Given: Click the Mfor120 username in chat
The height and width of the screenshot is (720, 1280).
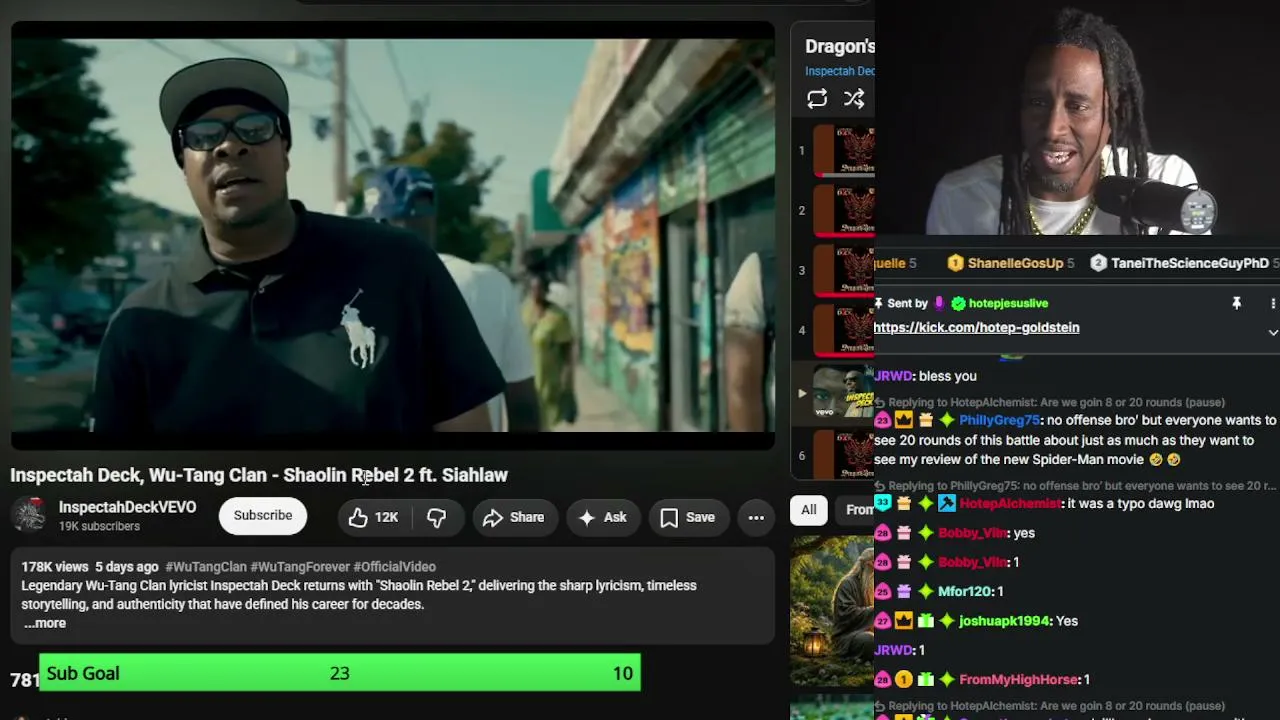Looking at the screenshot, I should [x=965, y=592].
